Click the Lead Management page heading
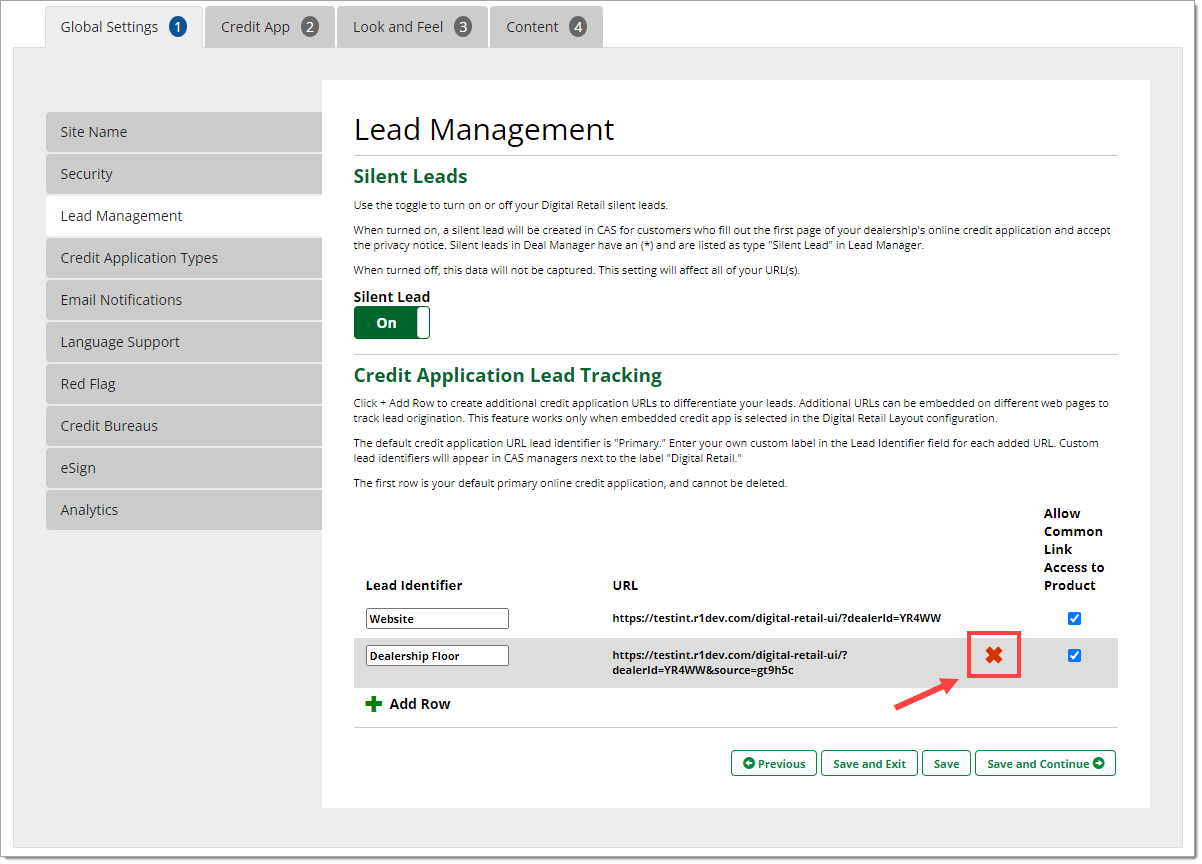Screen dimensions: 1202x864 (x=484, y=130)
